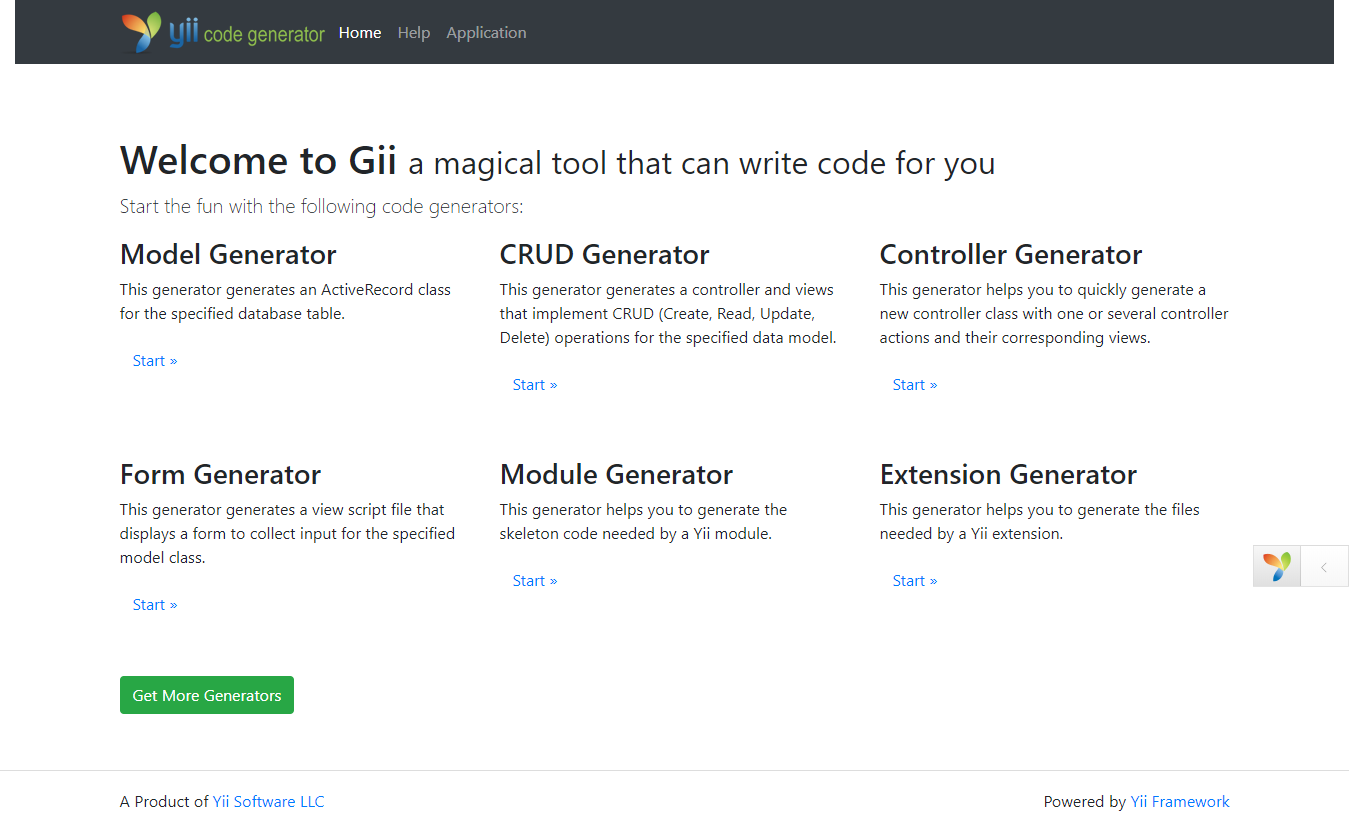Image resolution: width=1349 pixels, height=830 pixels.
Task: Select the Extension Generator heading
Action: click(1008, 474)
